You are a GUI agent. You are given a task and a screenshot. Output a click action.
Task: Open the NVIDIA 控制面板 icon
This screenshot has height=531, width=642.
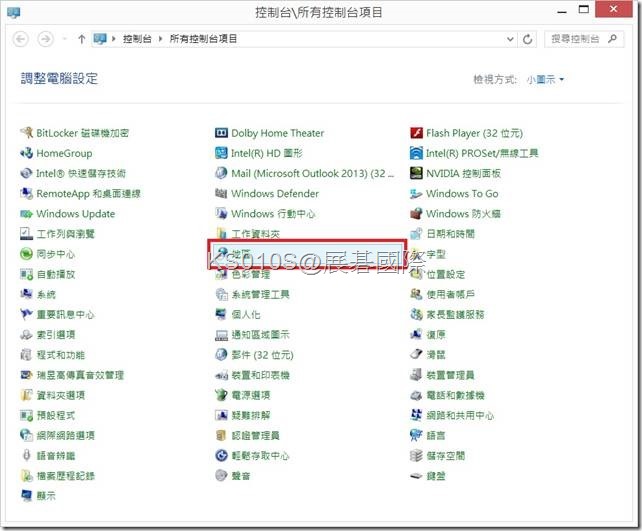click(416, 173)
